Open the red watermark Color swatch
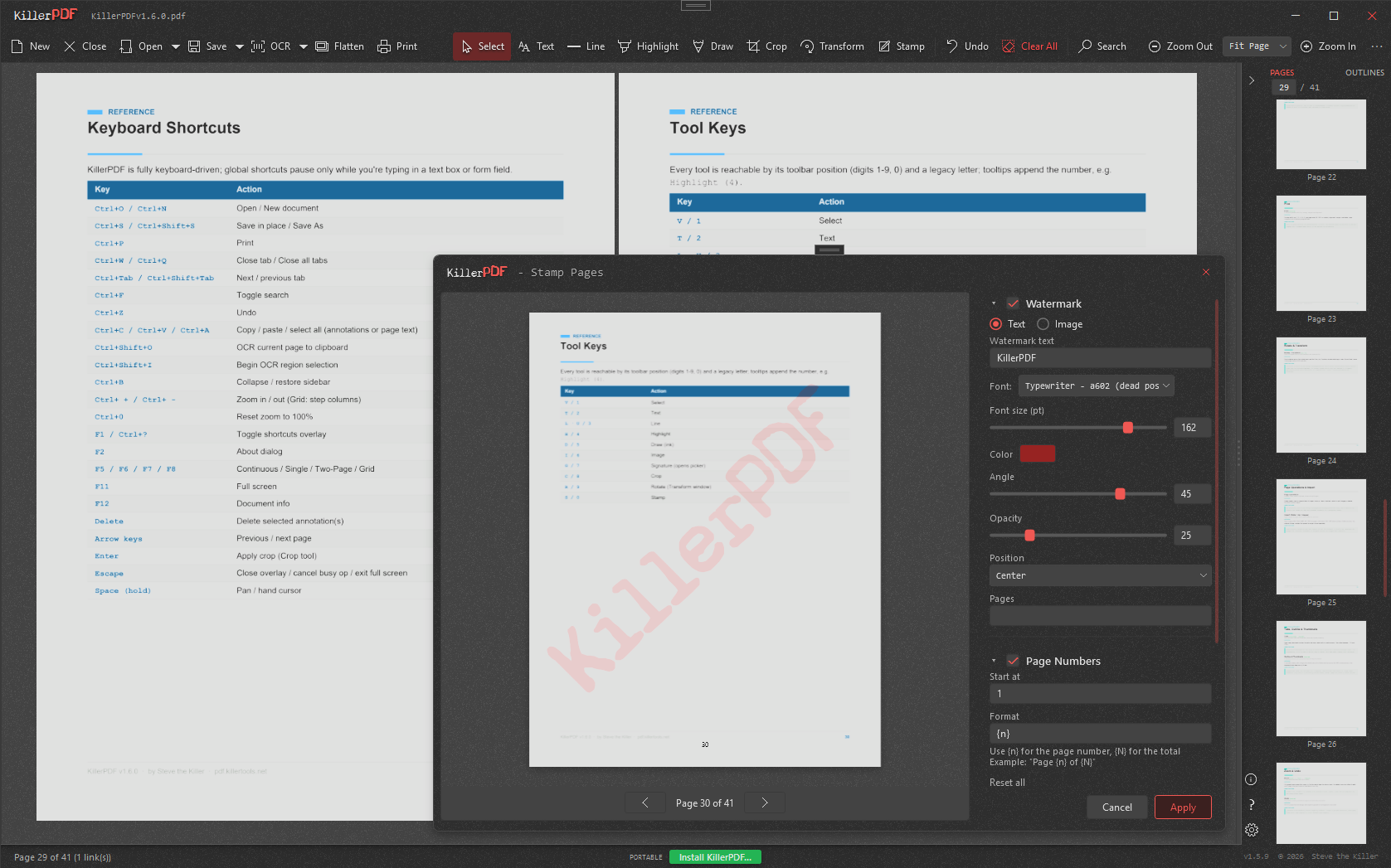This screenshot has width=1391, height=868. [x=1037, y=453]
